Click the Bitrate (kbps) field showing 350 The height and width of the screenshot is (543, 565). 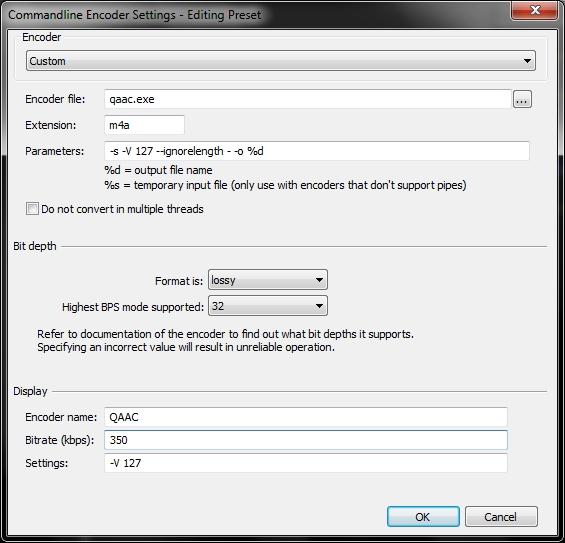tap(306, 440)
